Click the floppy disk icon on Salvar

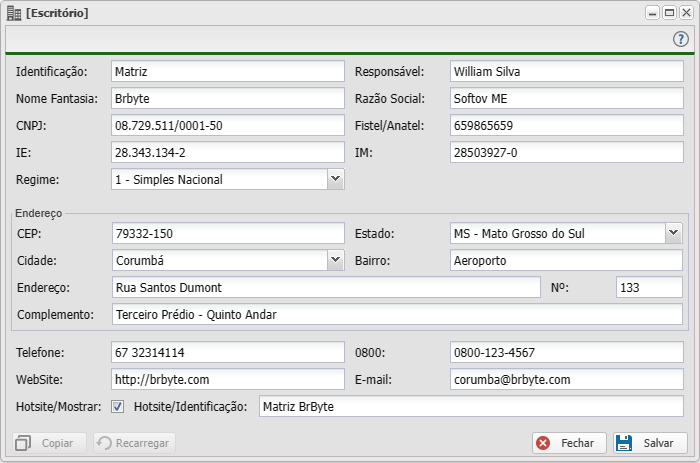pyautogui.click(x=624, y=443)
